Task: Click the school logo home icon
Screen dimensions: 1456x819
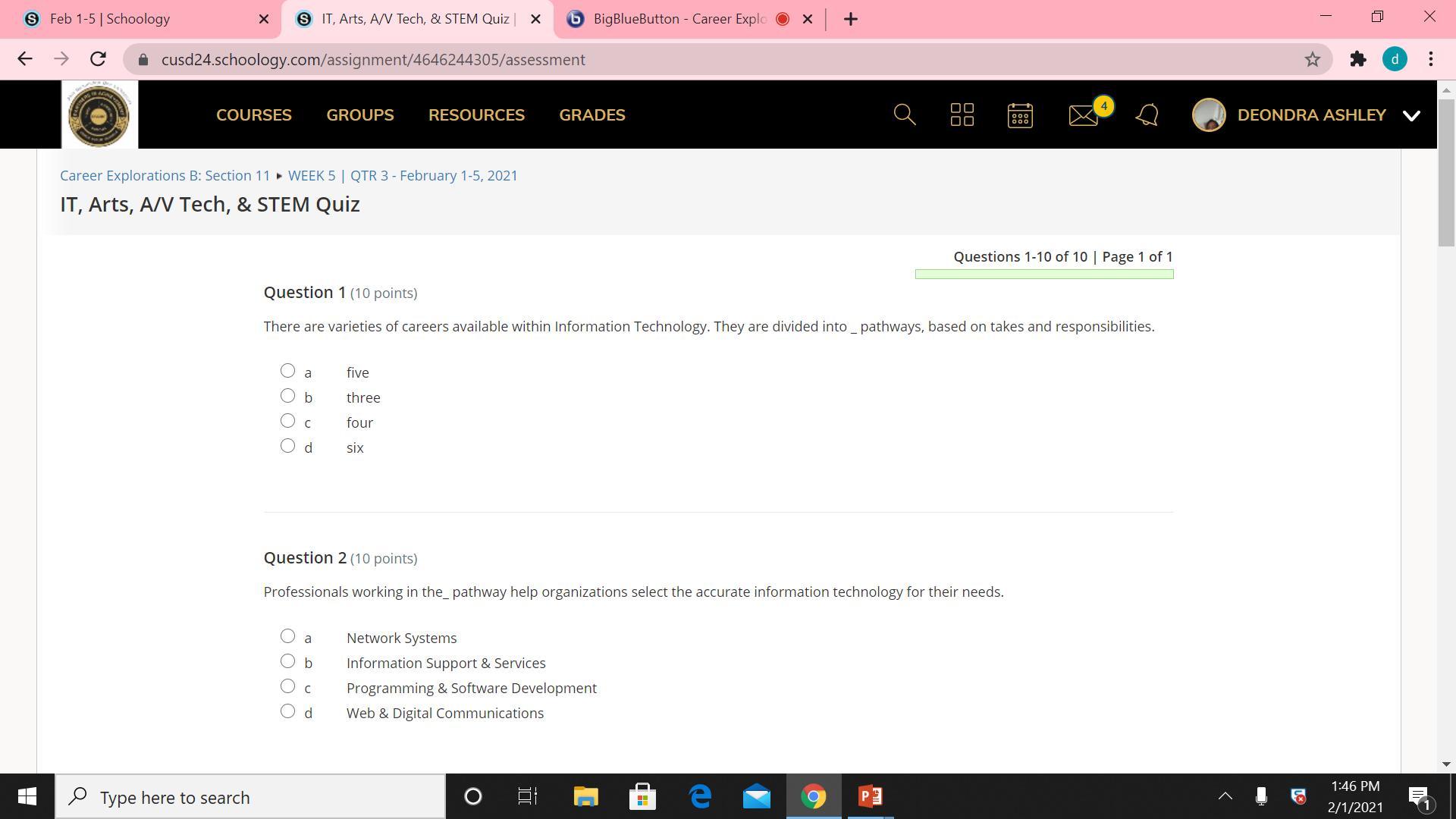Action: pos(99,115)
